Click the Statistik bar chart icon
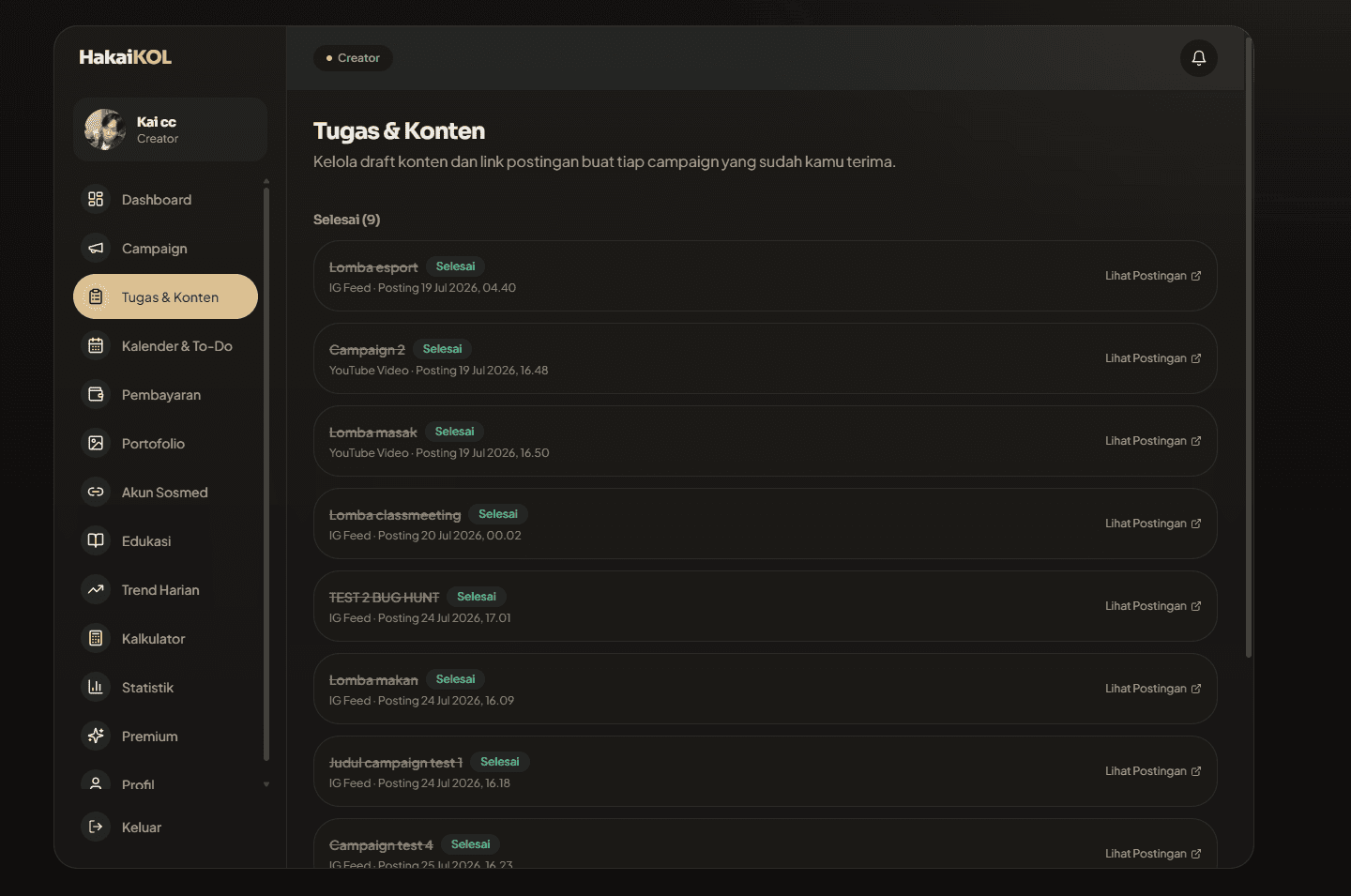The image size is (1351, 896). coord(96,687)
